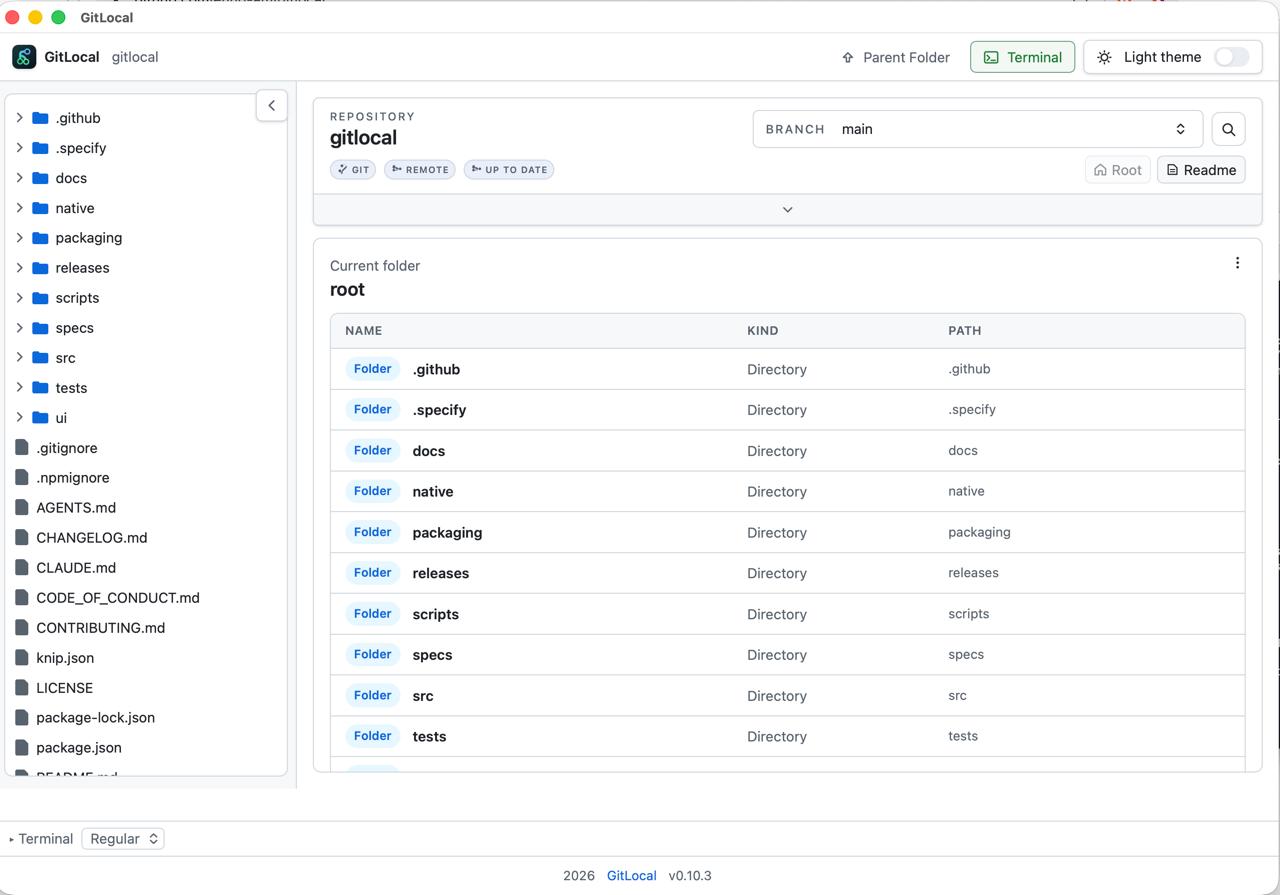
Task: Toggle the Light theme switch
Action: (x=1232, y=57)
